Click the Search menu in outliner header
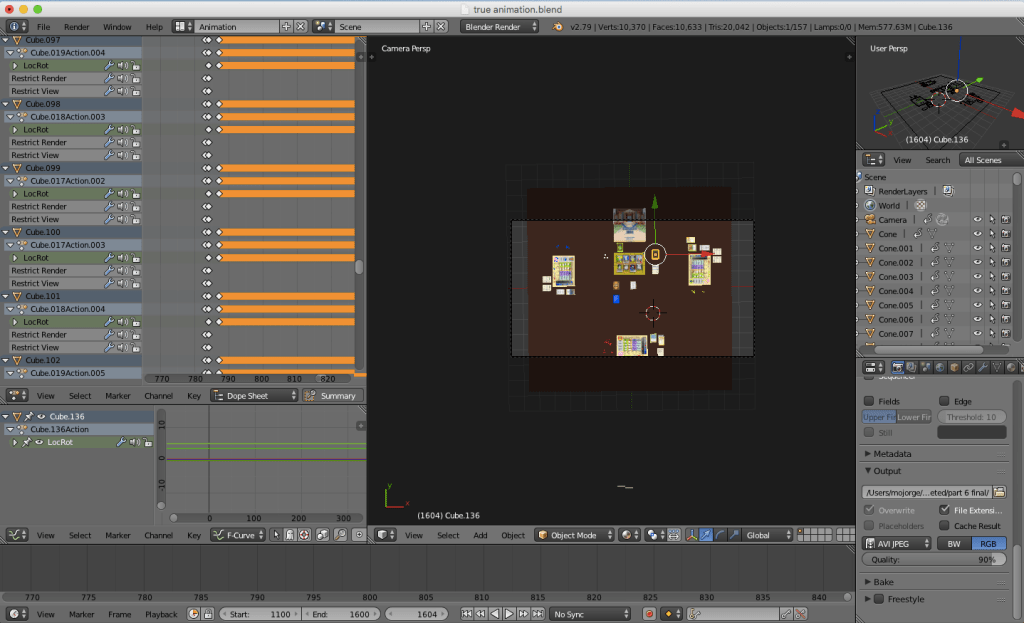 coord(937,160)
